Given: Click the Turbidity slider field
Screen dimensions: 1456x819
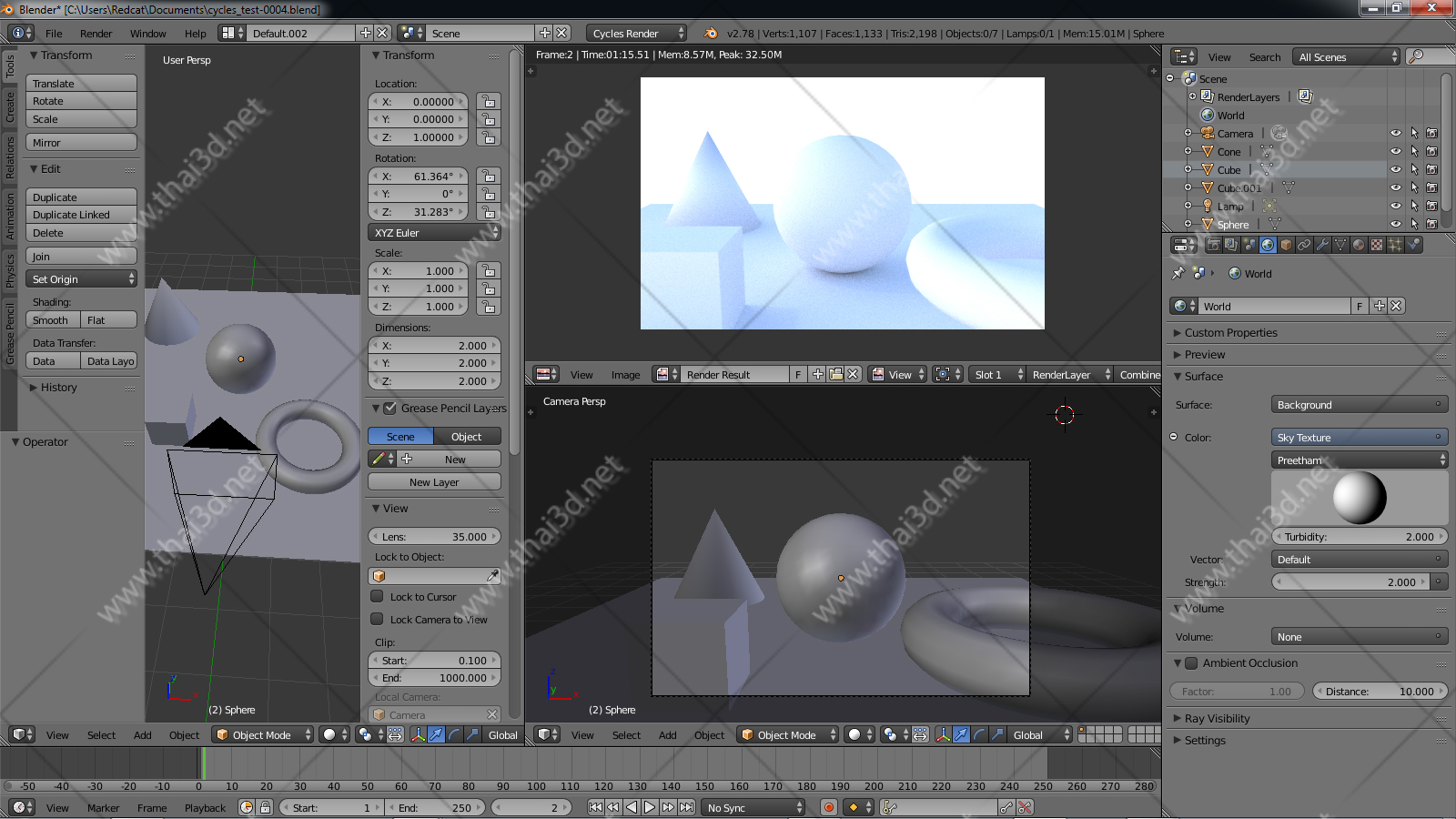Looking at the screenshot, I should (1359, 537).
